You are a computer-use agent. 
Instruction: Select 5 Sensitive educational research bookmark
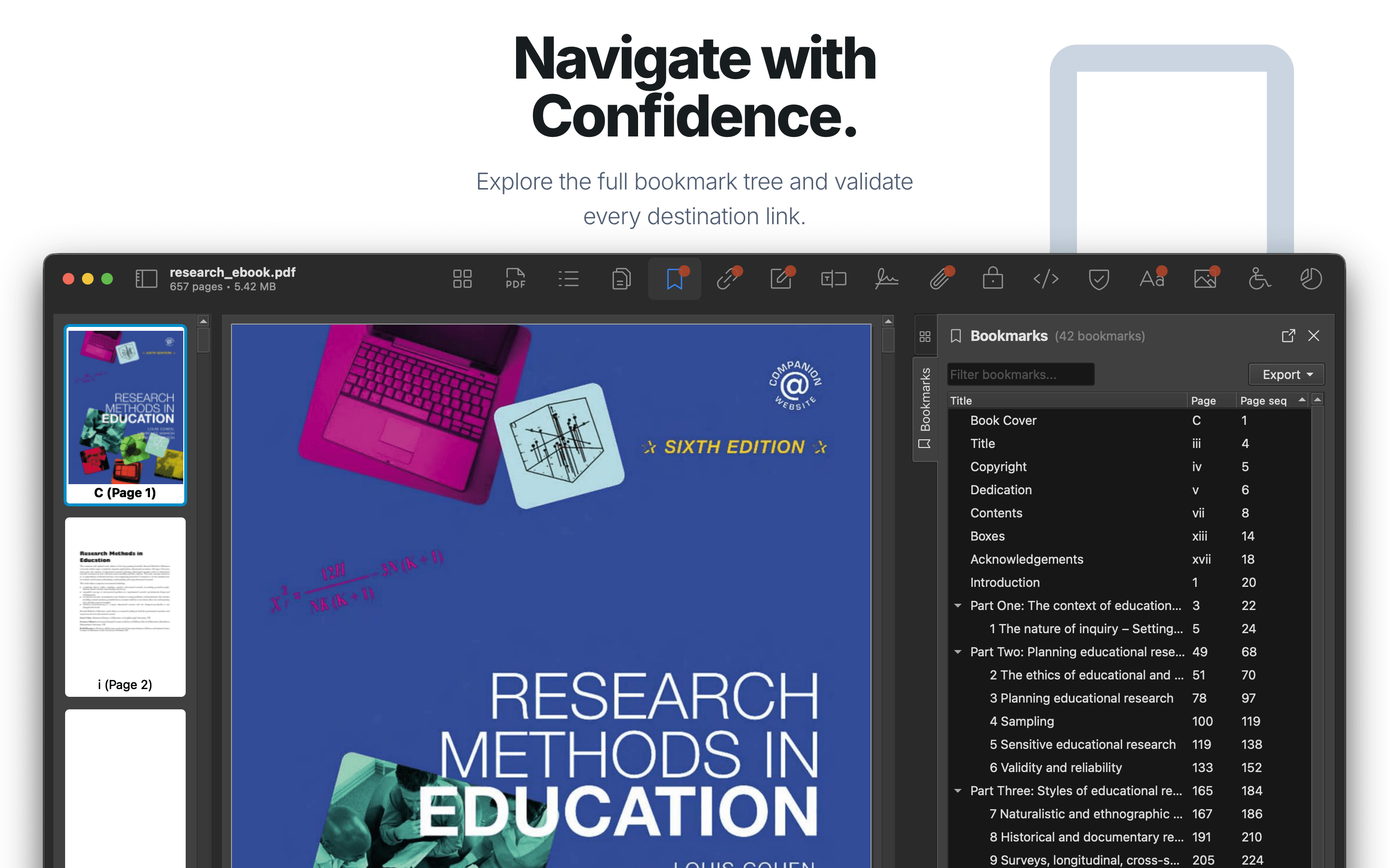[x=1129, y=745]
